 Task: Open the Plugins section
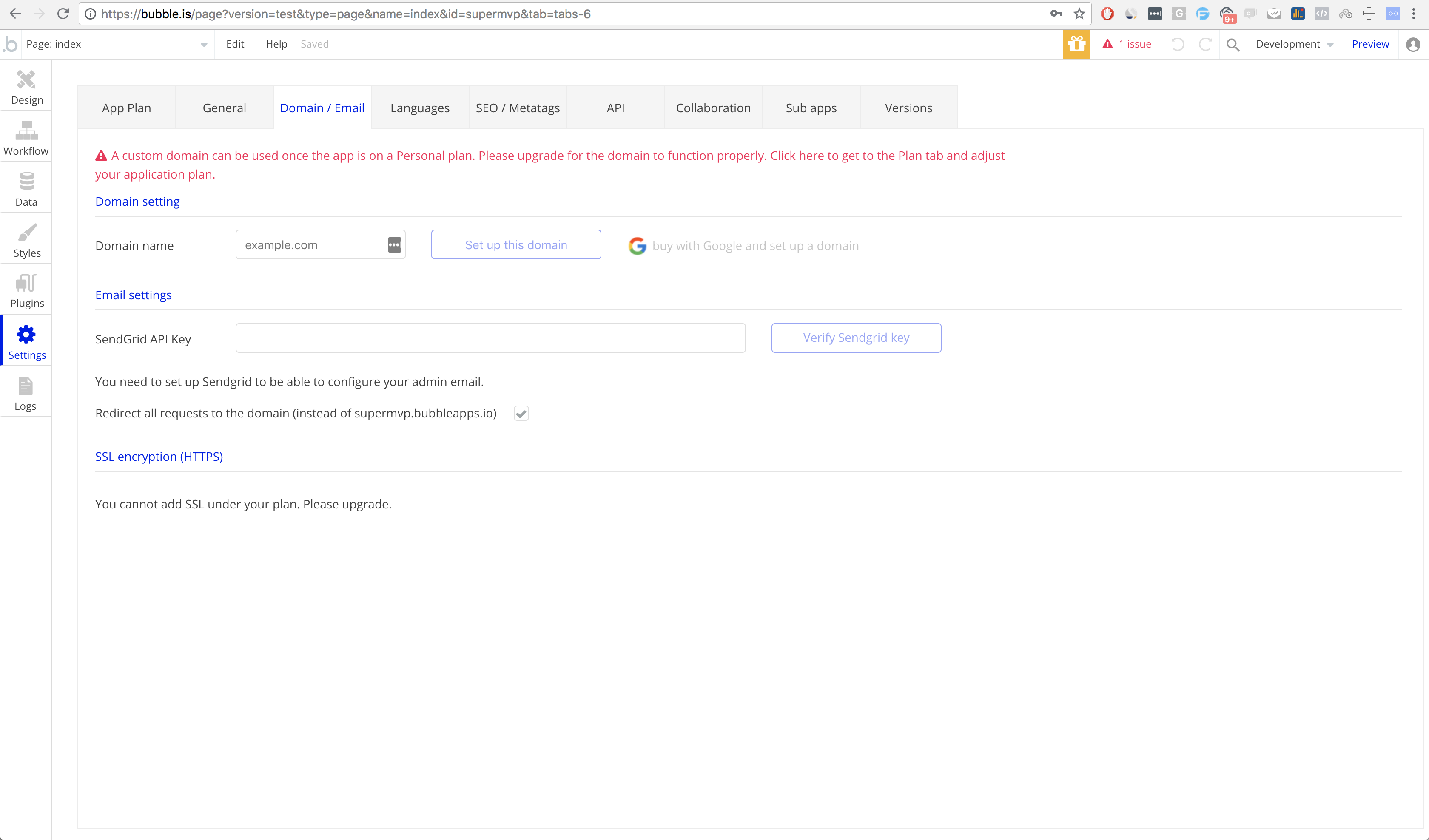26,291
